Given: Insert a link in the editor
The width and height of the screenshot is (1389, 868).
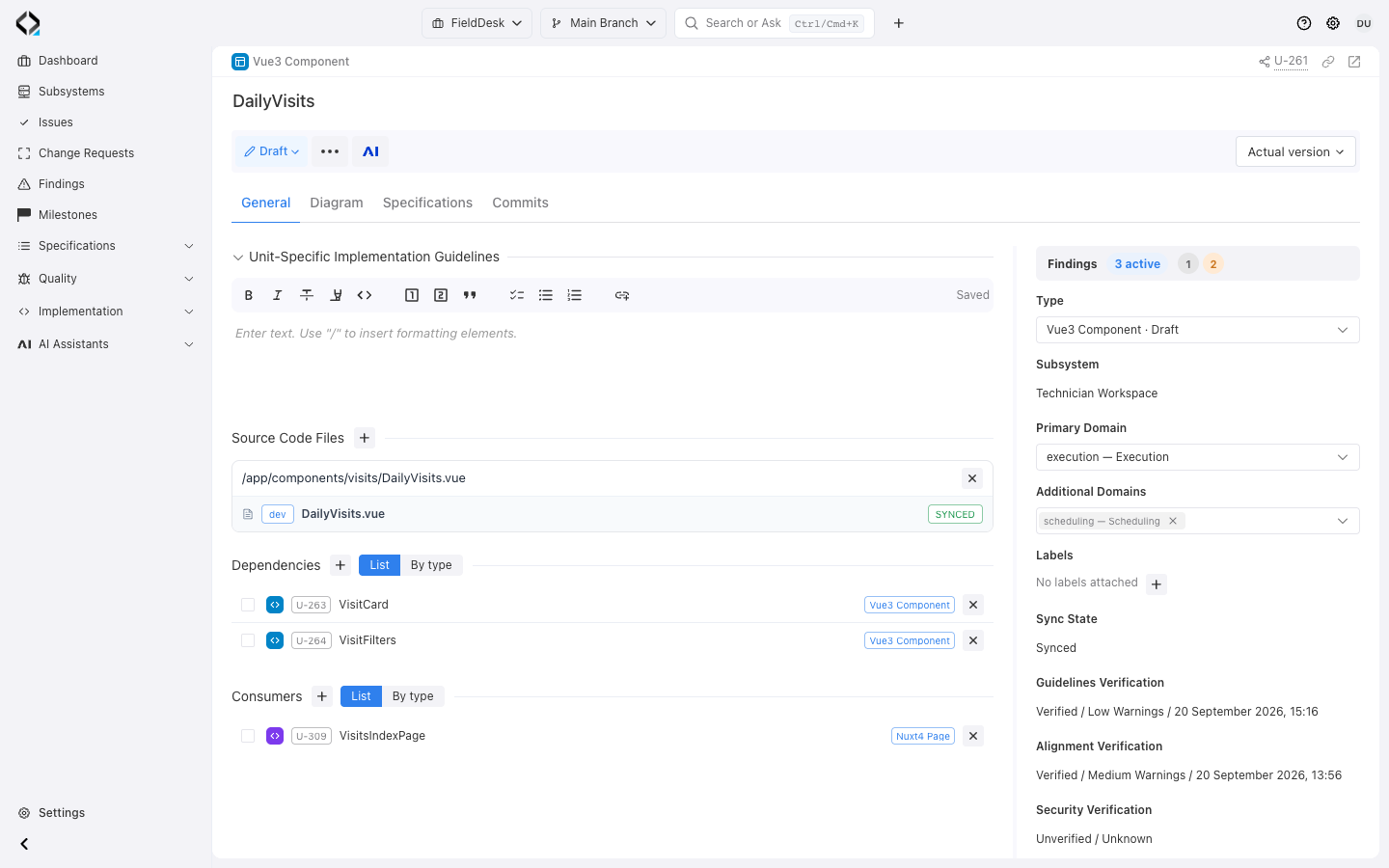Looking at the screenshot, I should coord(622,295).
